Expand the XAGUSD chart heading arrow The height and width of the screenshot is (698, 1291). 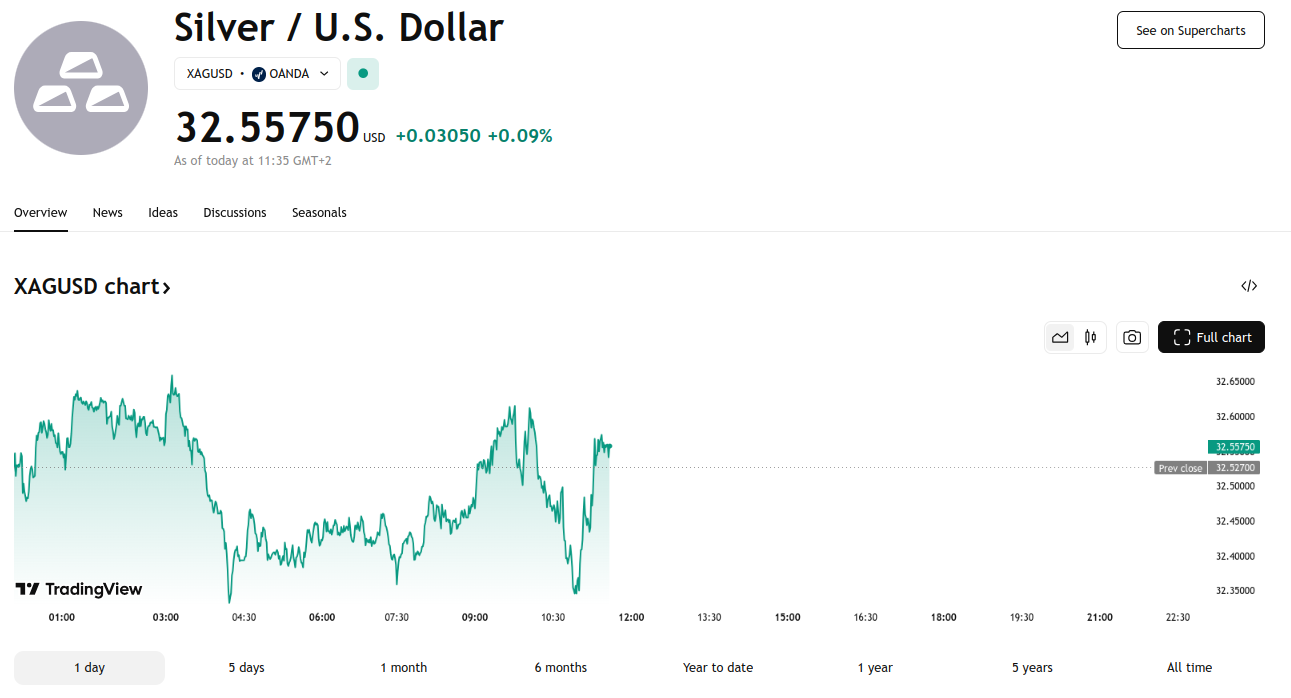pyautogui.click(x=167, y=287)
